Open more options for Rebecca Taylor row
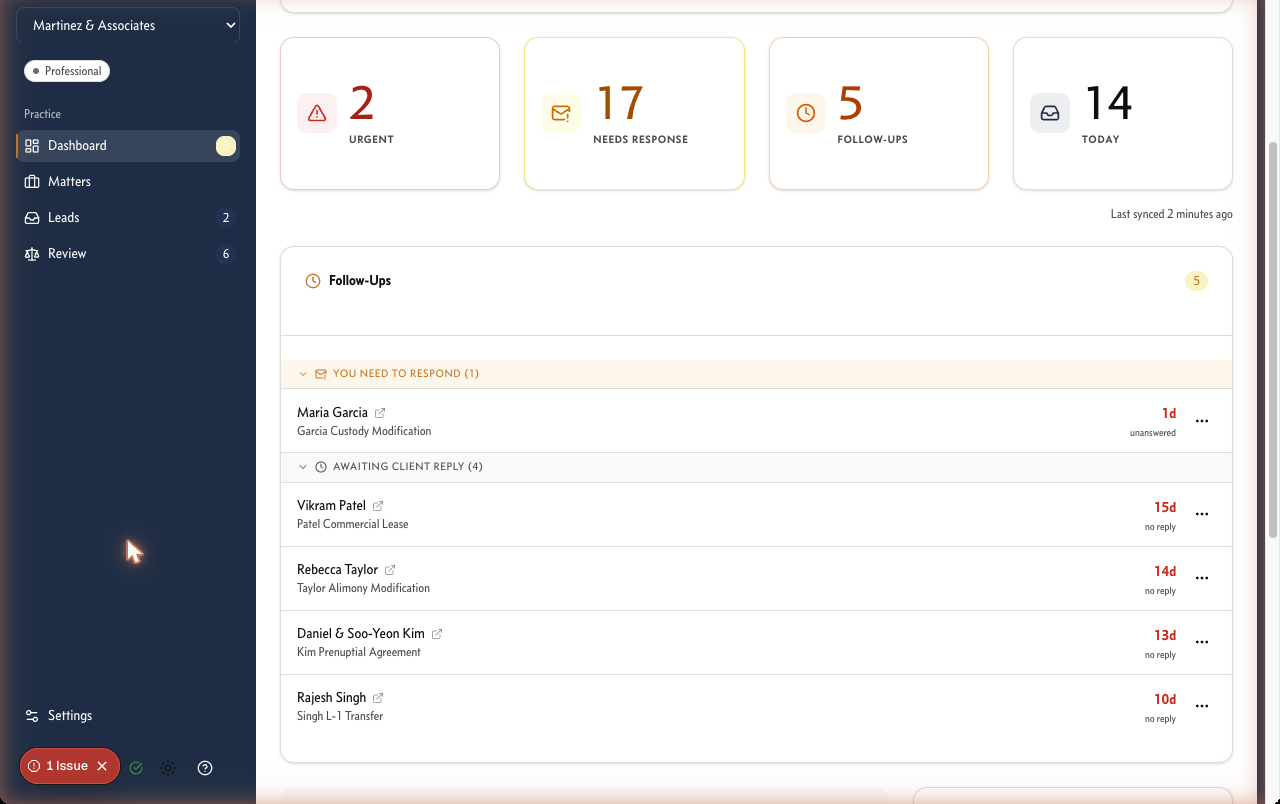Image resolution: width=1280 pixels, height=804 pixels. (x=1202, y=578)
